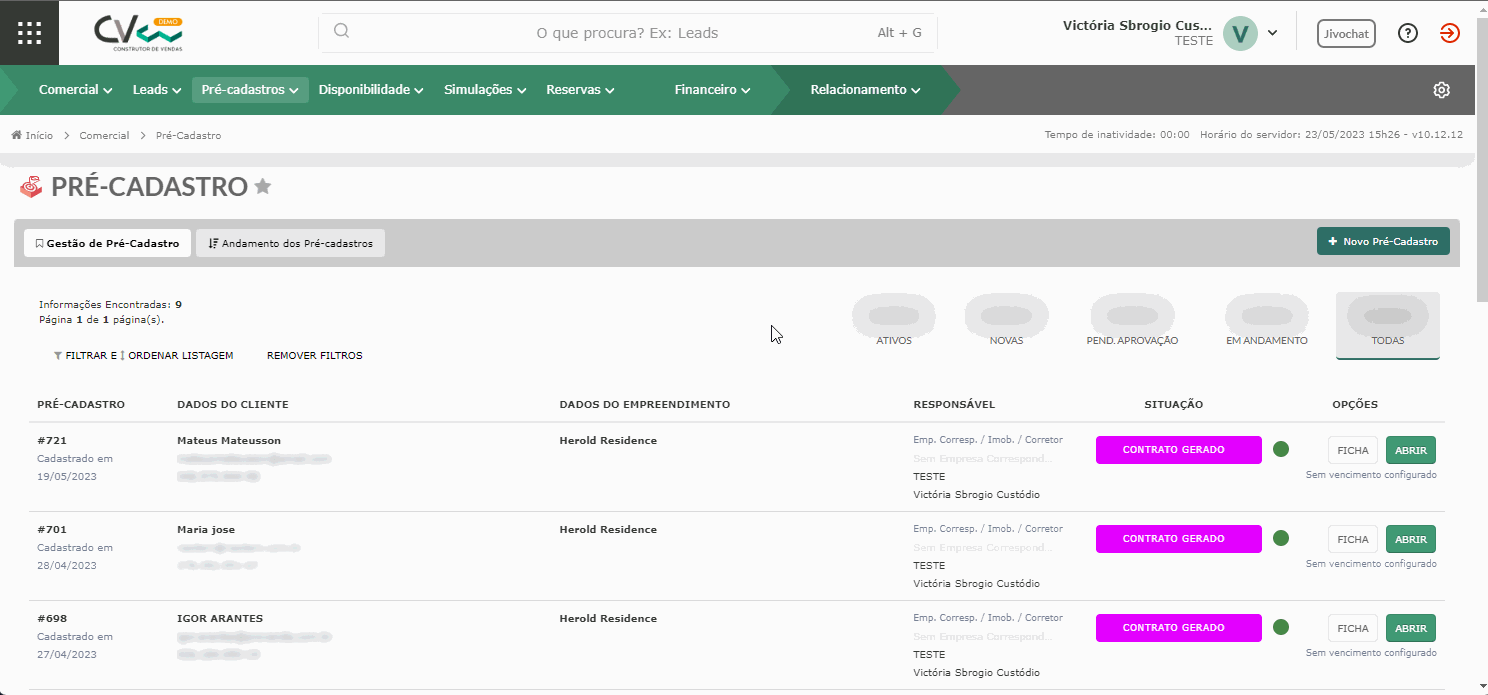
Task: Click green status dot for #721
Action: [1280, 449]
